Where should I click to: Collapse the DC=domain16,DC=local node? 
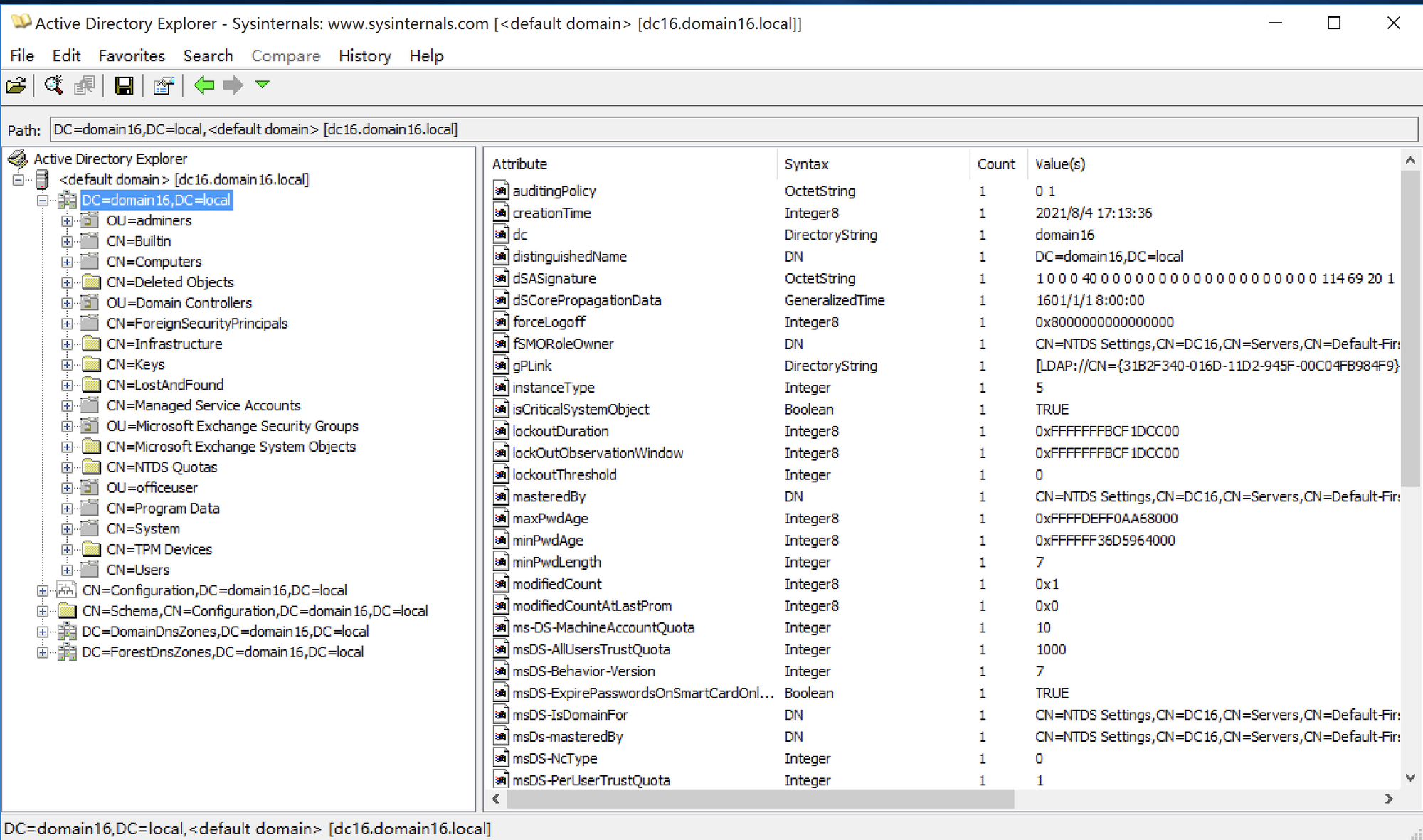point(43,201)
